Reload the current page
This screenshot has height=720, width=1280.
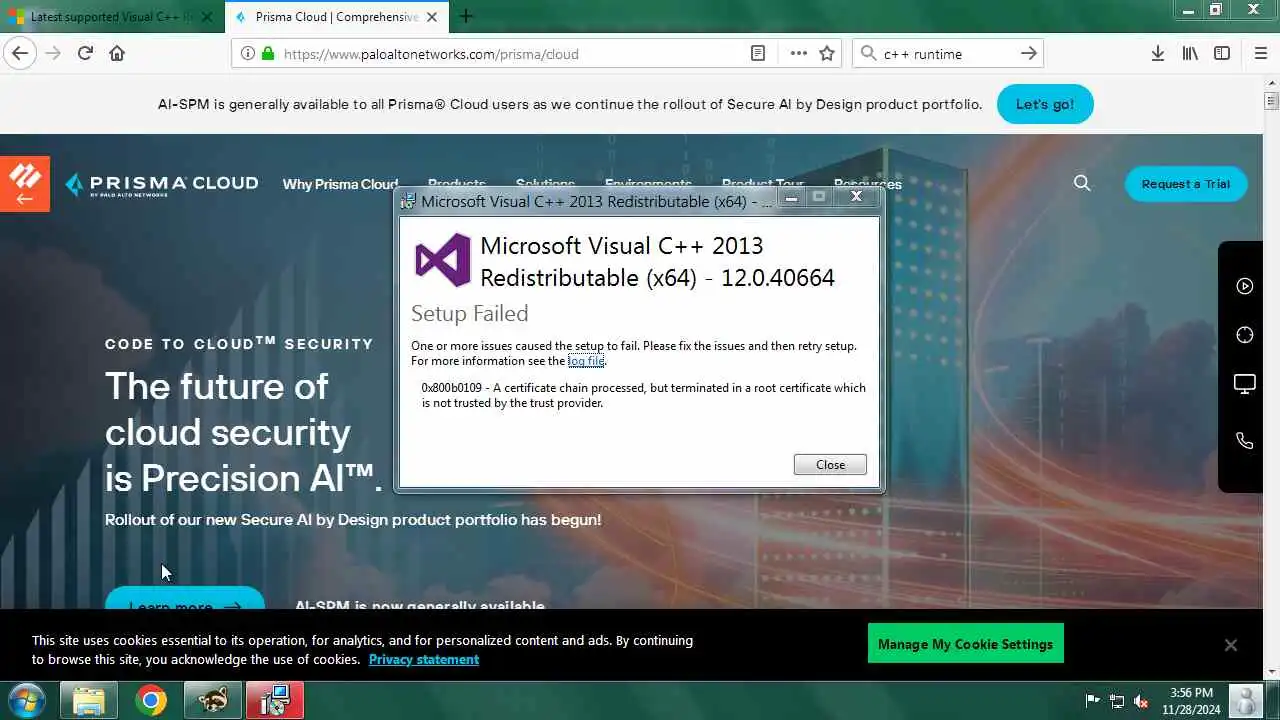click(x=85, y=53)
